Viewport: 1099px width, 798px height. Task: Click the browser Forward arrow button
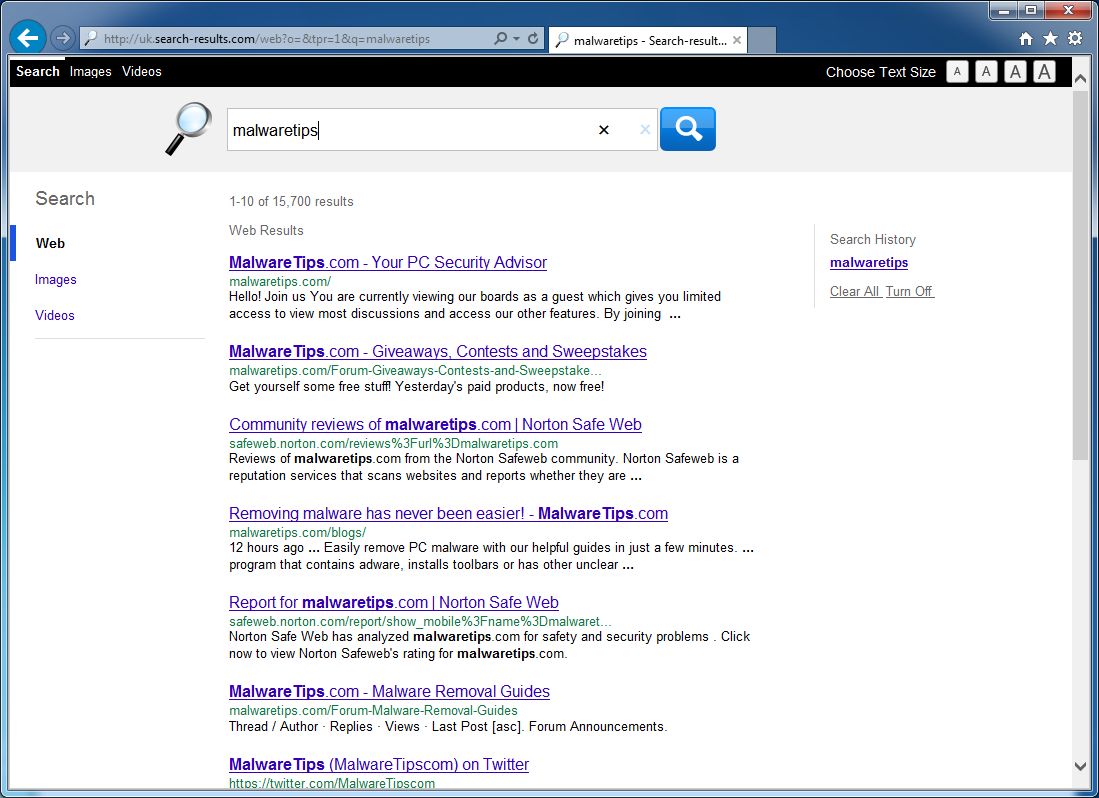pos(62,38)
